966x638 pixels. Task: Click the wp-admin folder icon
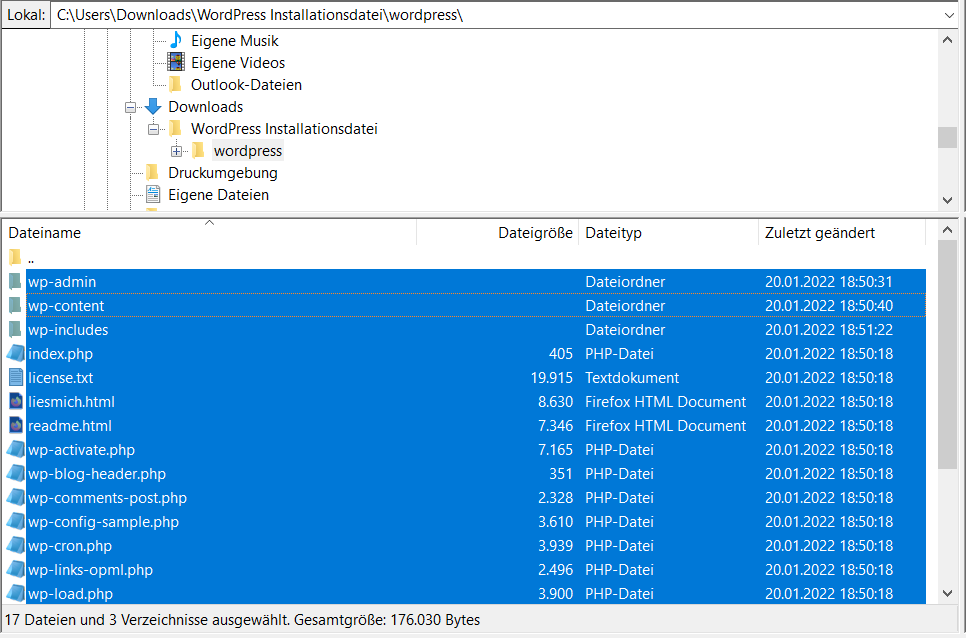15,281
